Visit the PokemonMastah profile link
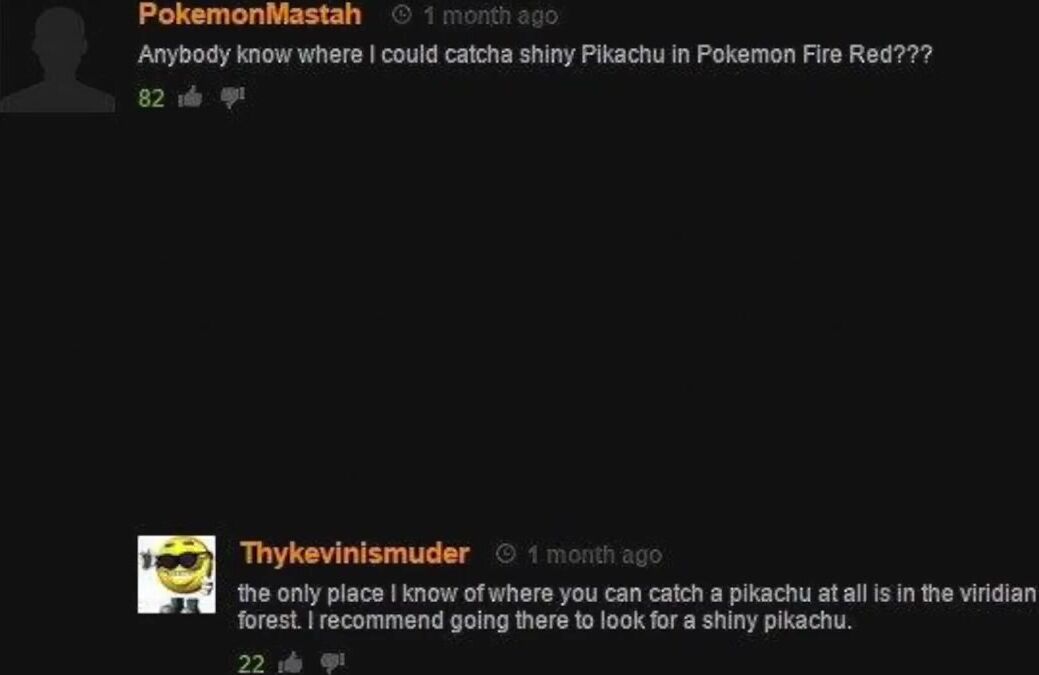1039x675 pixels. point(250,15)
